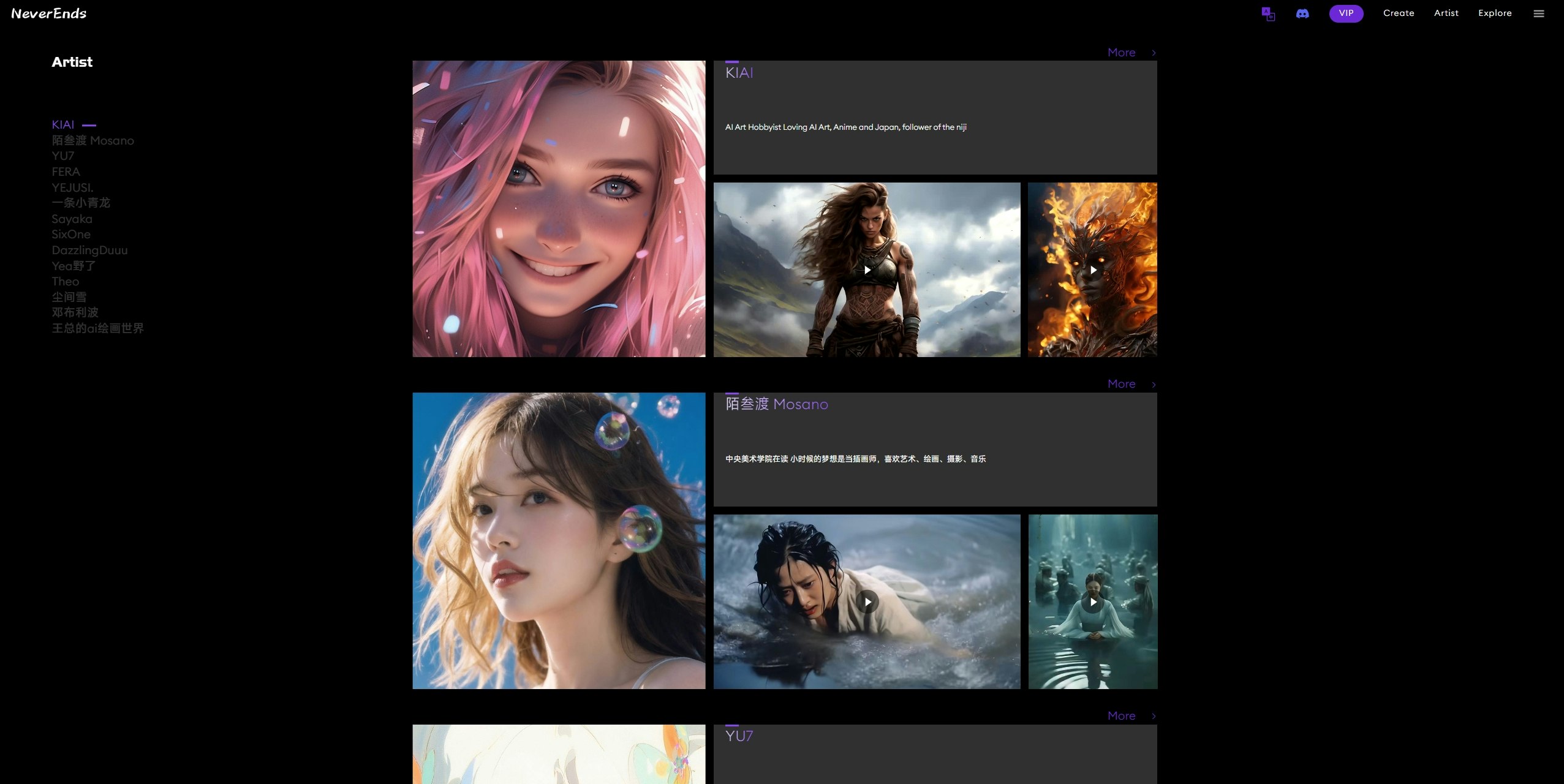Go to the Explore page

(1494, 13)
